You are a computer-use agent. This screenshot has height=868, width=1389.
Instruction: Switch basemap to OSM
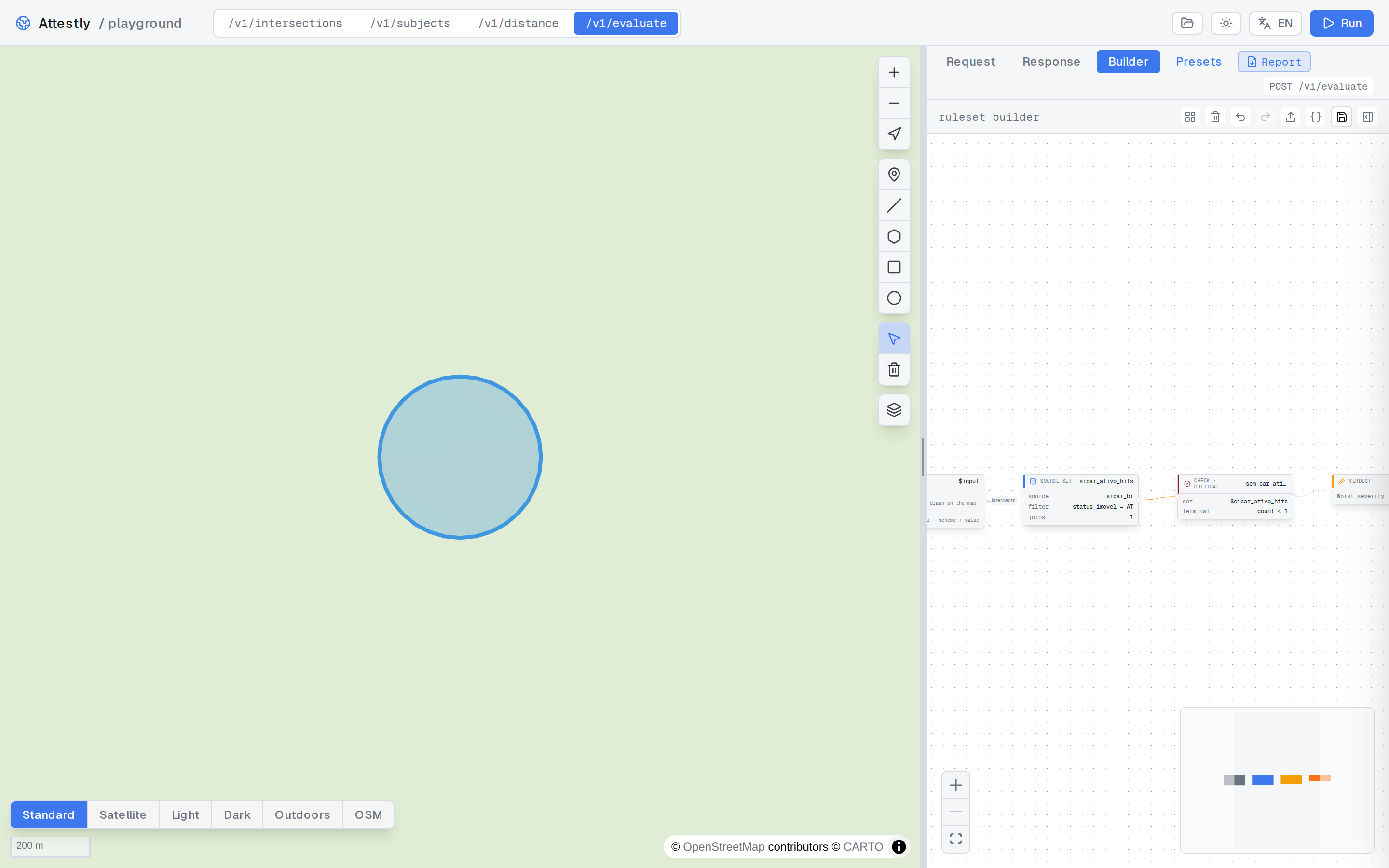pos(368,814)
